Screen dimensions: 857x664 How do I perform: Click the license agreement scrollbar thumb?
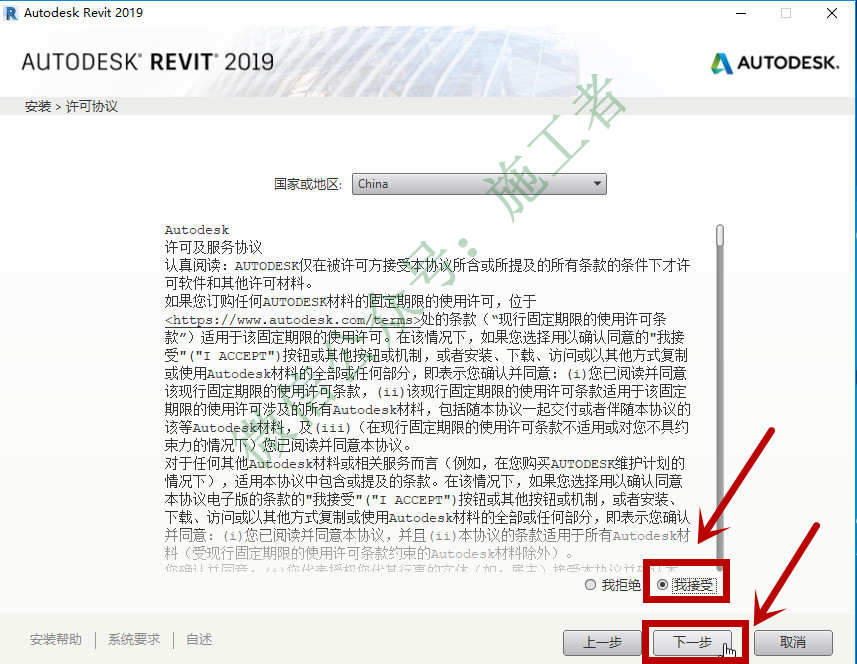point(720,235)
